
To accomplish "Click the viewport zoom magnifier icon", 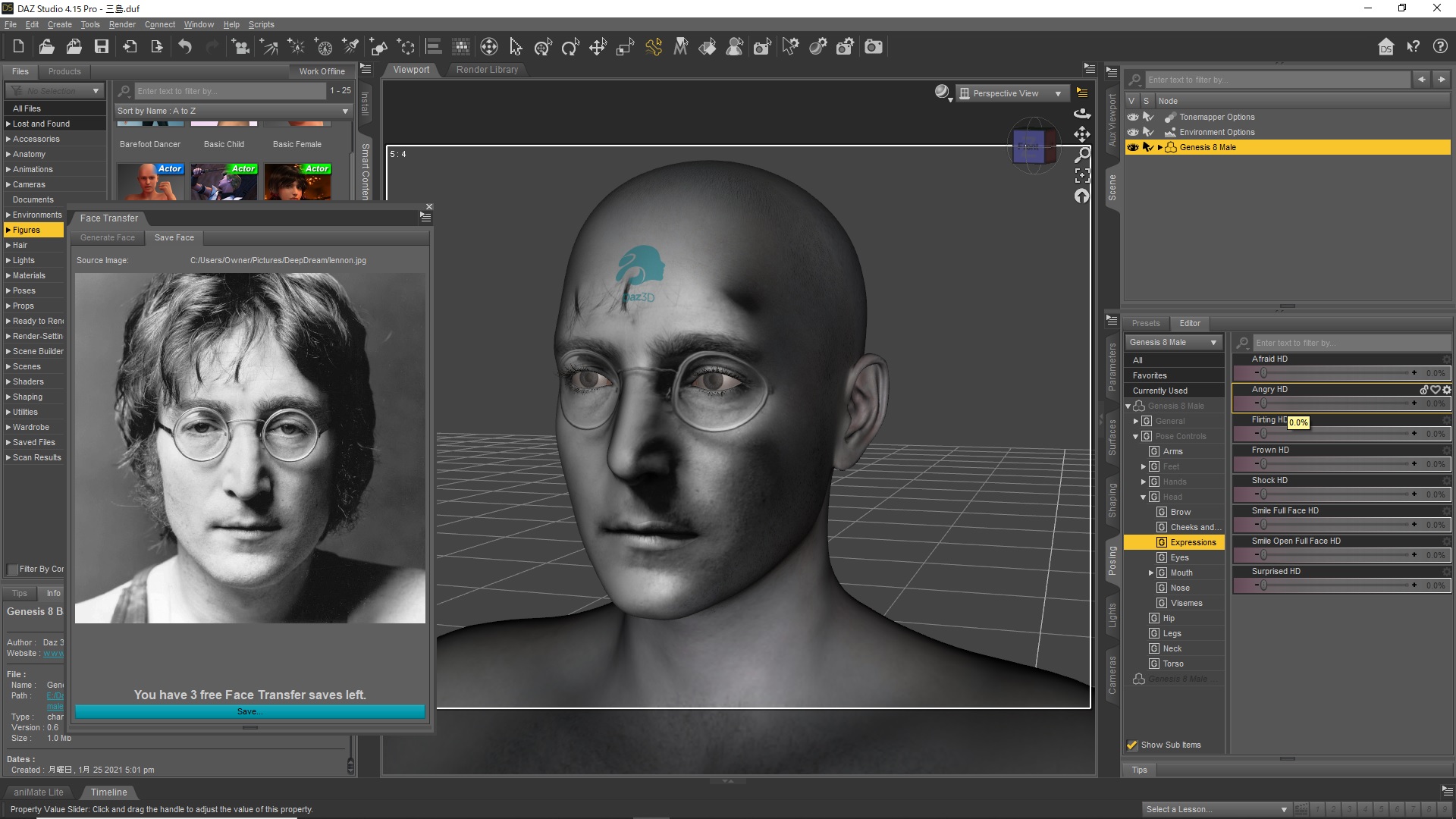I will (x=1082, y=154).
